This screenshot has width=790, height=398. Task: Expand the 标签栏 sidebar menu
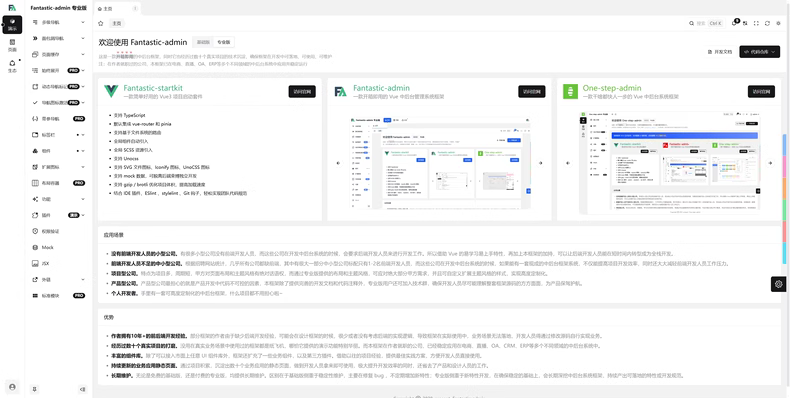coord(58,135)
